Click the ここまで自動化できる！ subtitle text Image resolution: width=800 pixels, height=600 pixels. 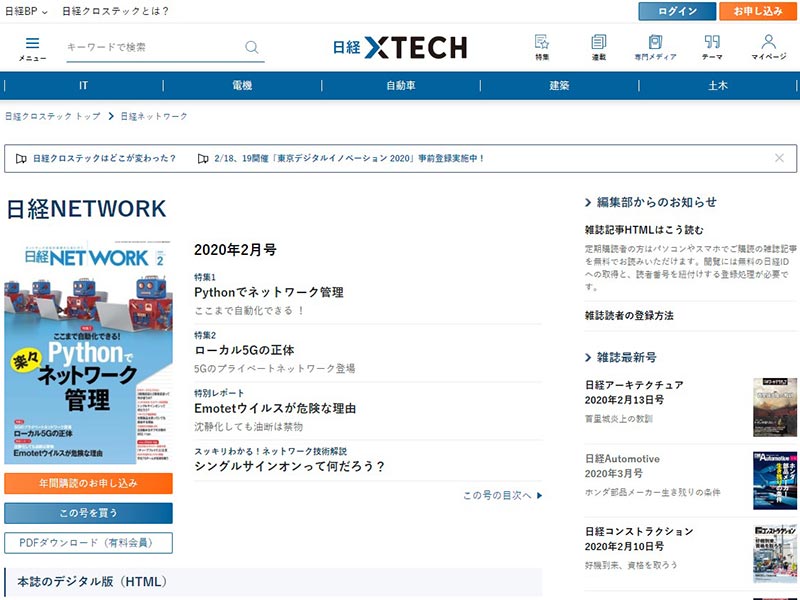click(x=249, y=310)
